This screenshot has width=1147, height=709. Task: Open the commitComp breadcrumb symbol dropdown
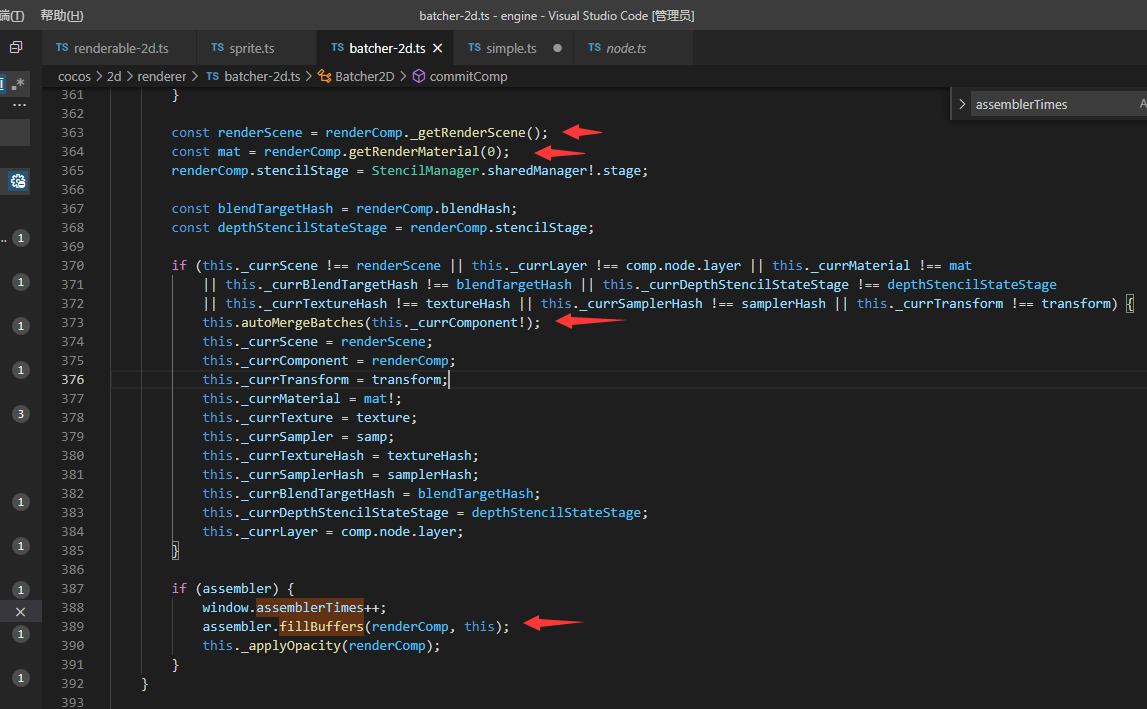coord(467,76)
